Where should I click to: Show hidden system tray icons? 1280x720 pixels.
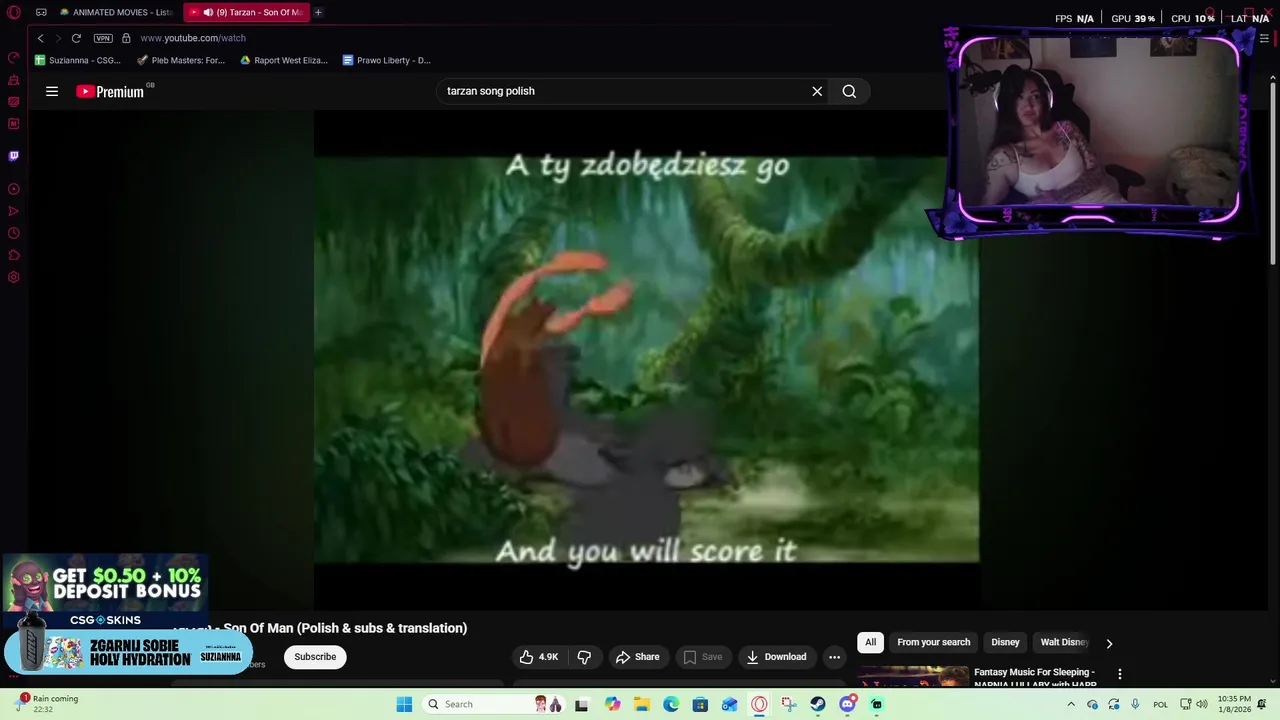[1071, 704]
